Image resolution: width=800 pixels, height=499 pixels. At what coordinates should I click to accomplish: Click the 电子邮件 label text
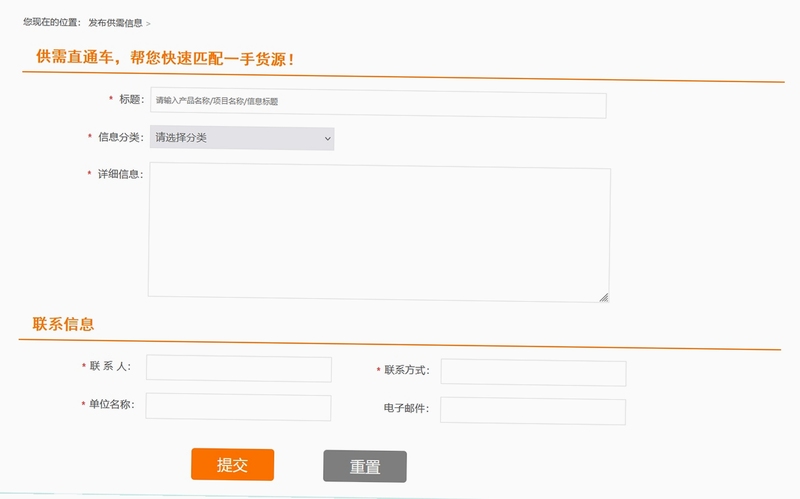pyautogui.click(x=406, y=408)
